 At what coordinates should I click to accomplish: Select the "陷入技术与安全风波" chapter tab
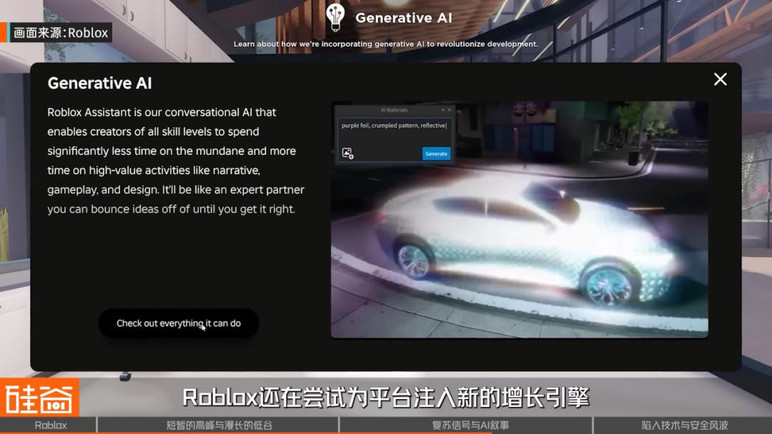coord(683,425)
